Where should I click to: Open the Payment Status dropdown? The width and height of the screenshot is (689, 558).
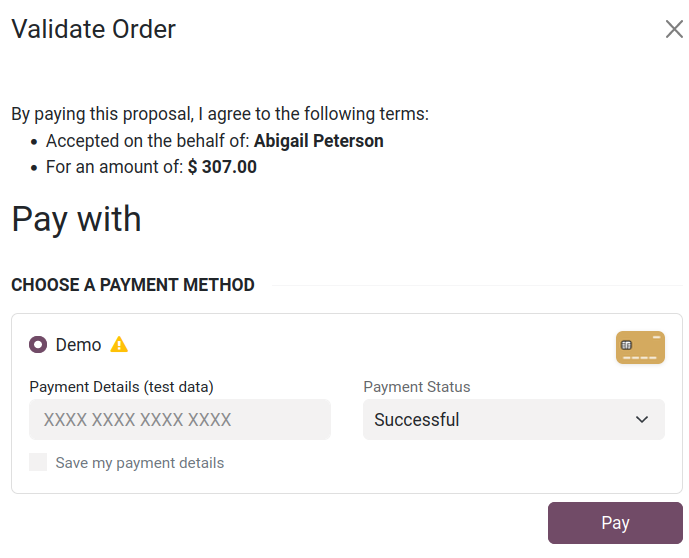[x=513, y=420]
